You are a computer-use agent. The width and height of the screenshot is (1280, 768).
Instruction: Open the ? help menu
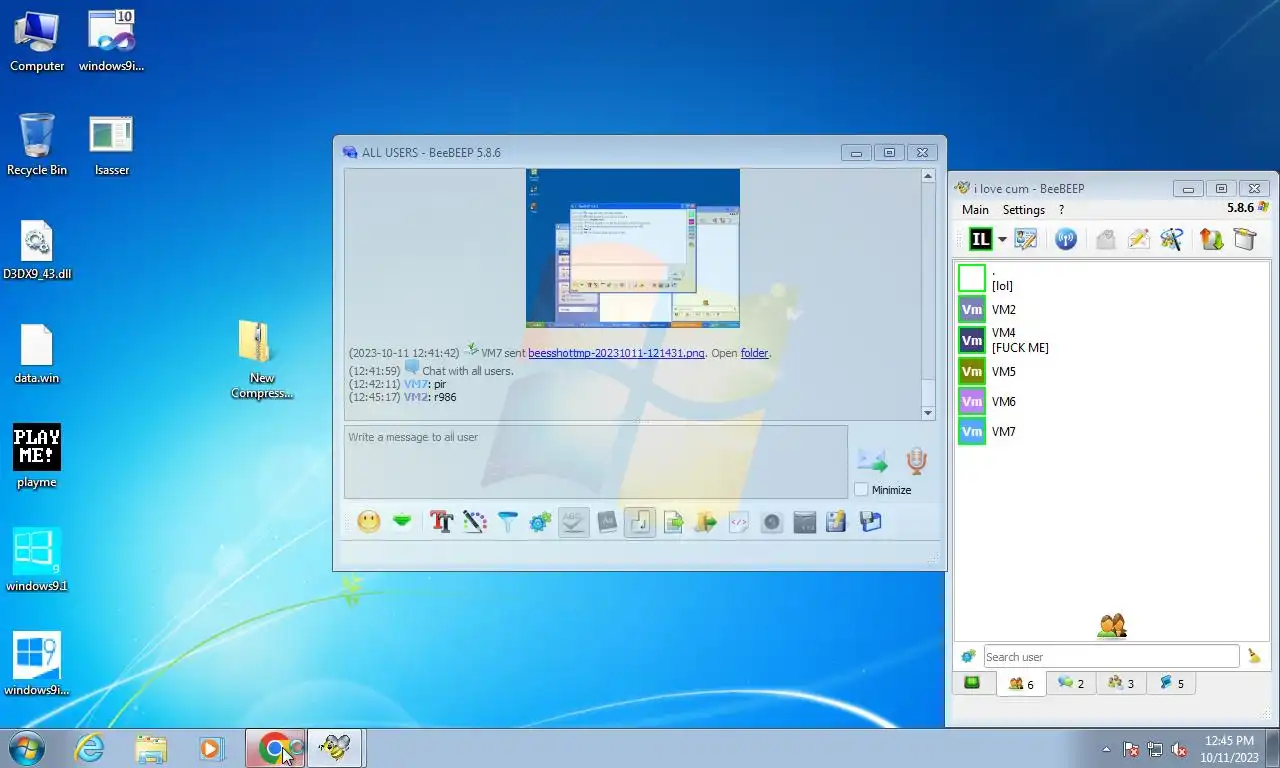click(x=1061, y=210)
